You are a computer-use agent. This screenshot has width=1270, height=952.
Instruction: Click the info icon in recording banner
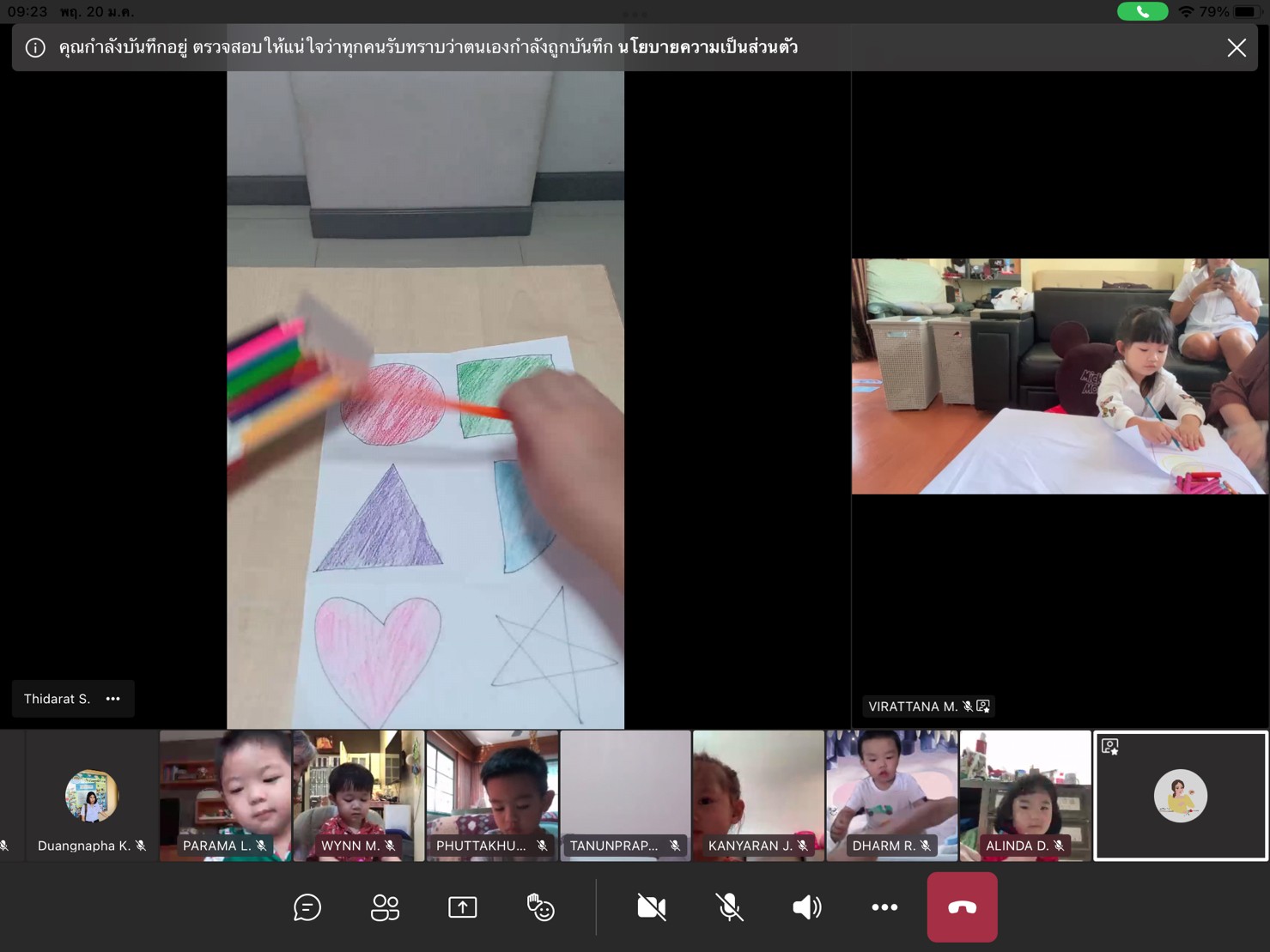[35, 48]
